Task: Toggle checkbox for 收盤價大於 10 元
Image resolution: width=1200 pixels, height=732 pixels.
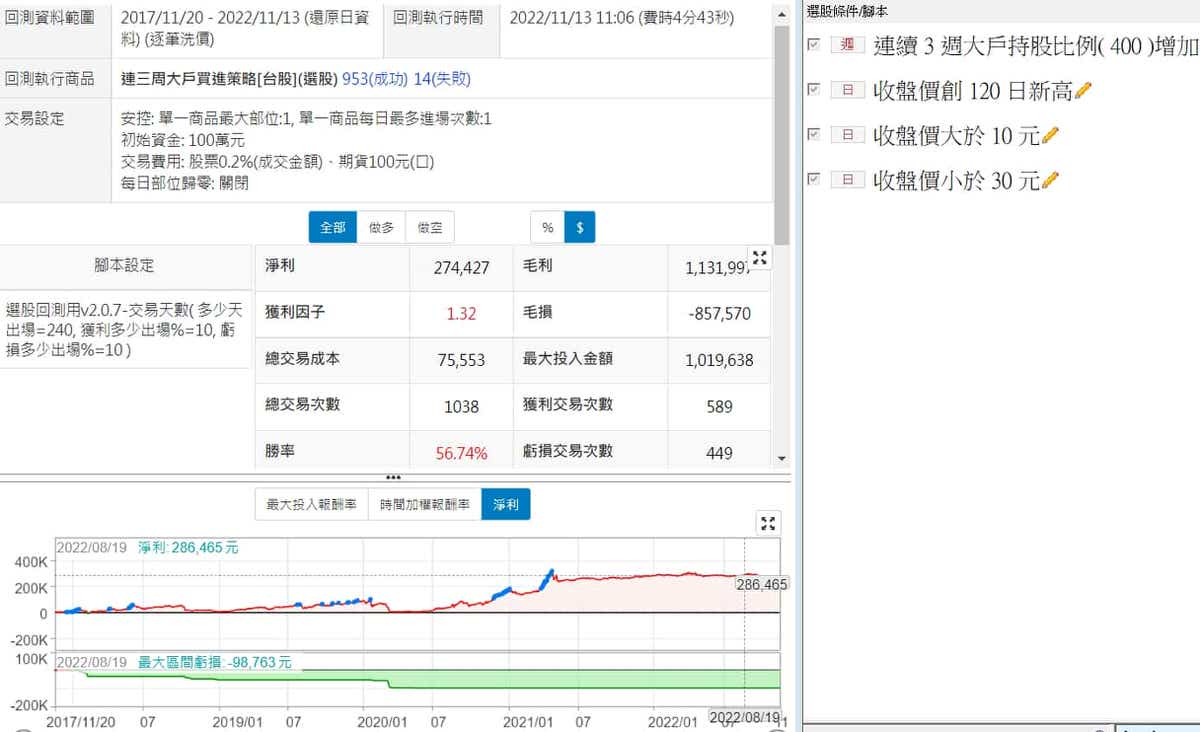Action: coord(814,134)
